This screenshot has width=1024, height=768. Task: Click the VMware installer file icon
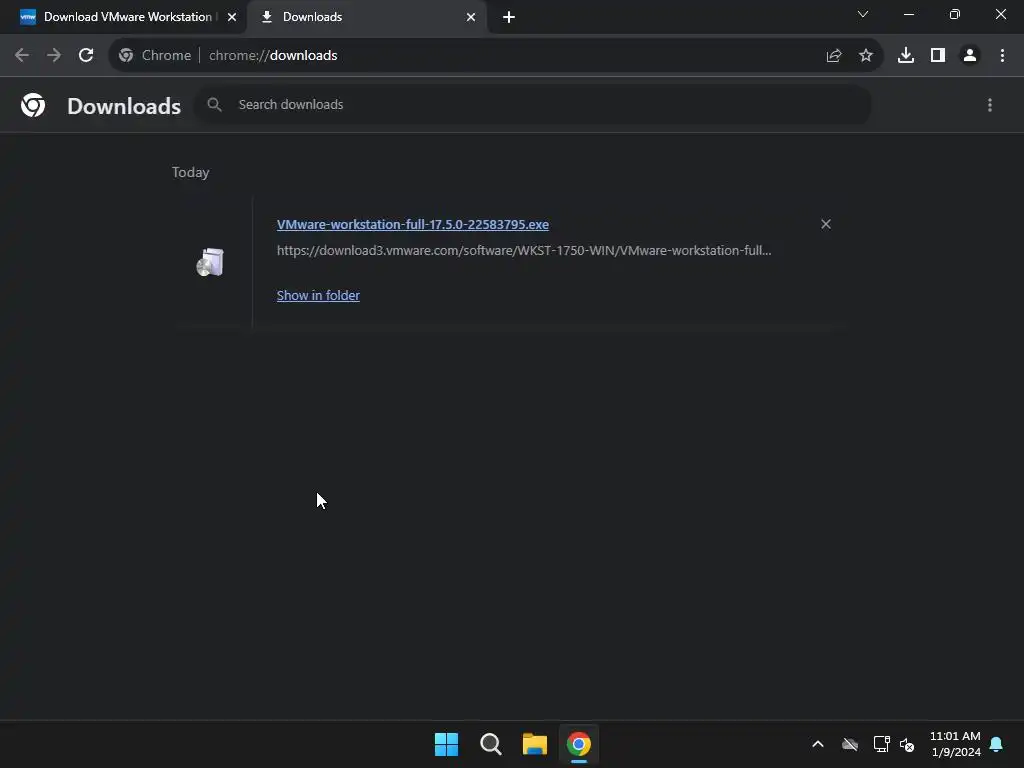pyautogui.click(x=210, y=263)
